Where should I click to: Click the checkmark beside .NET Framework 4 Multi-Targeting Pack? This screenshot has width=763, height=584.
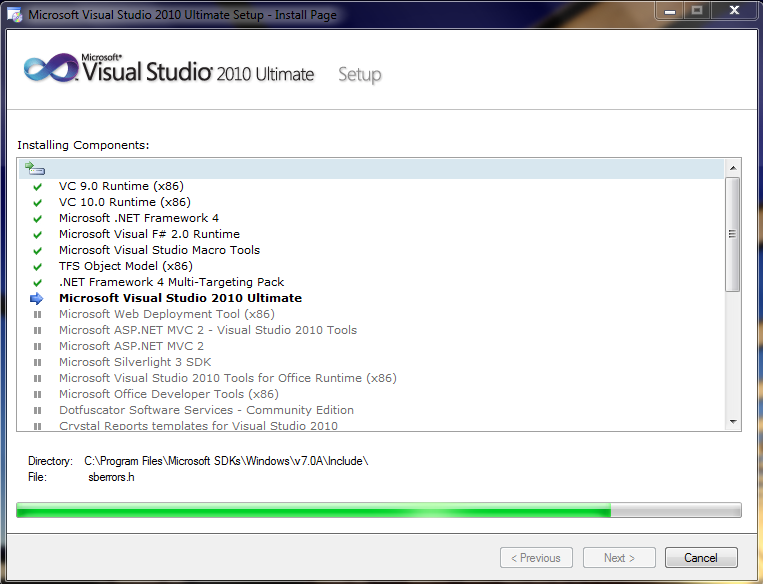click(x=37, y=283)
